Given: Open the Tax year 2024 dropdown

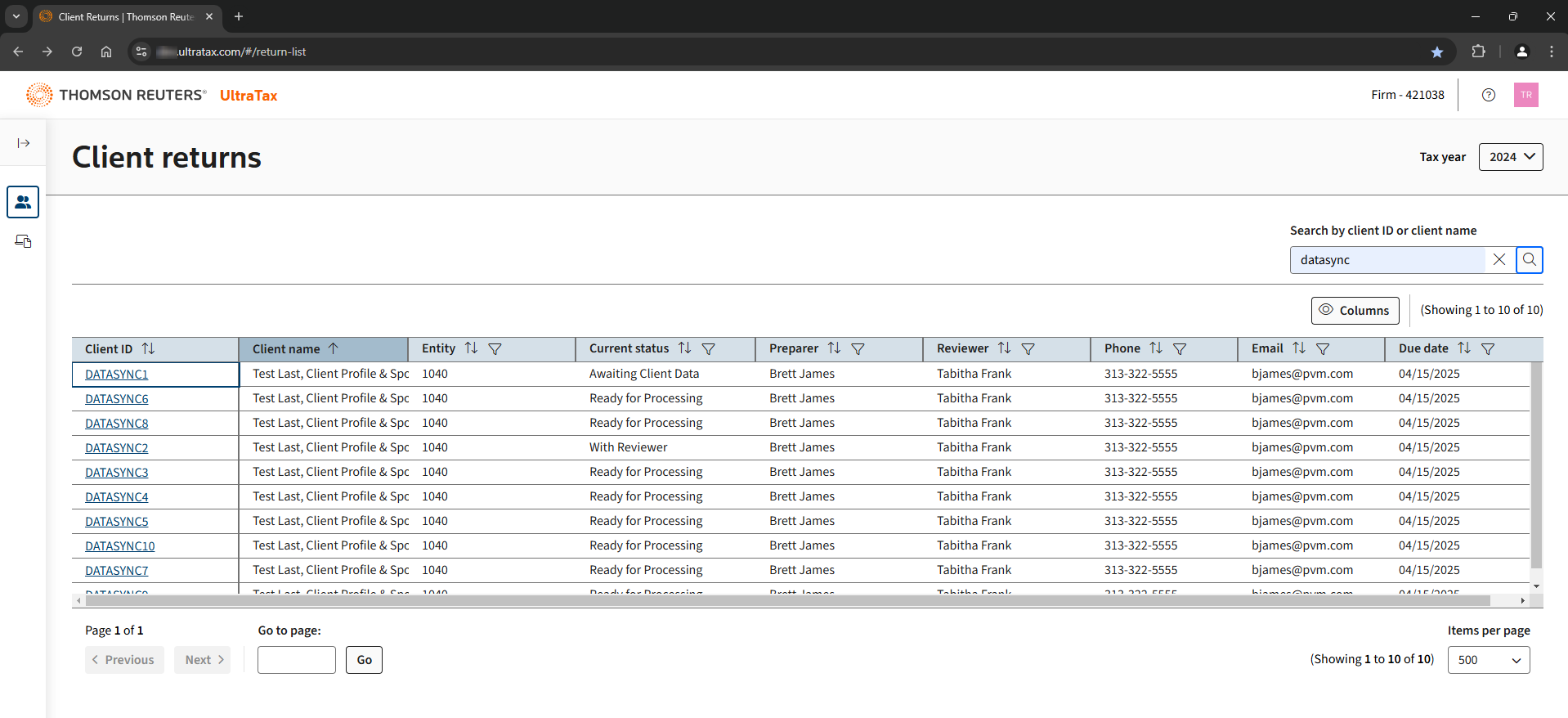Looking at the screenshot, I should click(x=1510, y=157).
